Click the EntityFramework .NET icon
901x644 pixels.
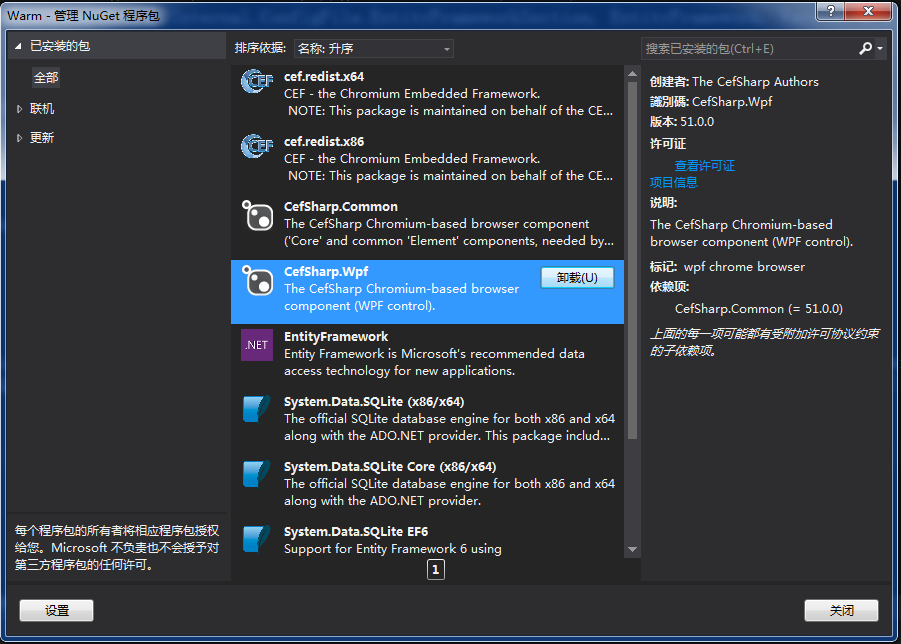[257, 345]
